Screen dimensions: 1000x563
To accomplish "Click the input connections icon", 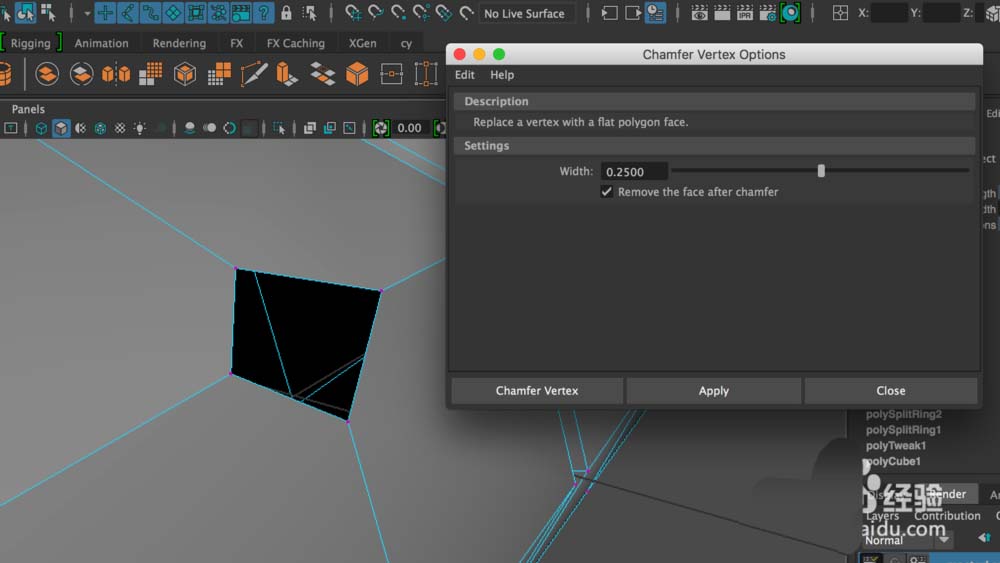I will 609,13.
